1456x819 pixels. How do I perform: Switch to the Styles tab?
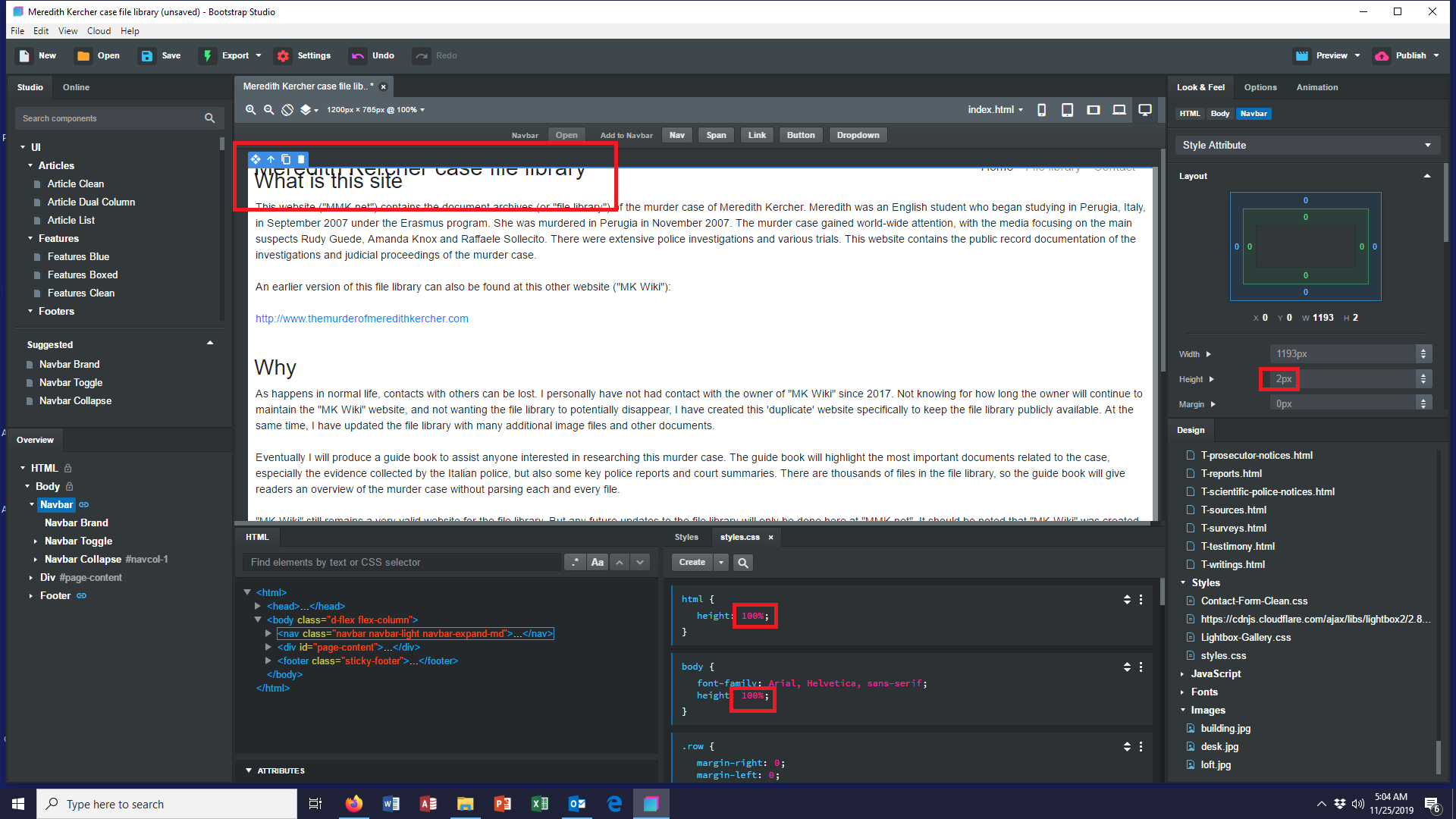(x=686, y=537)
